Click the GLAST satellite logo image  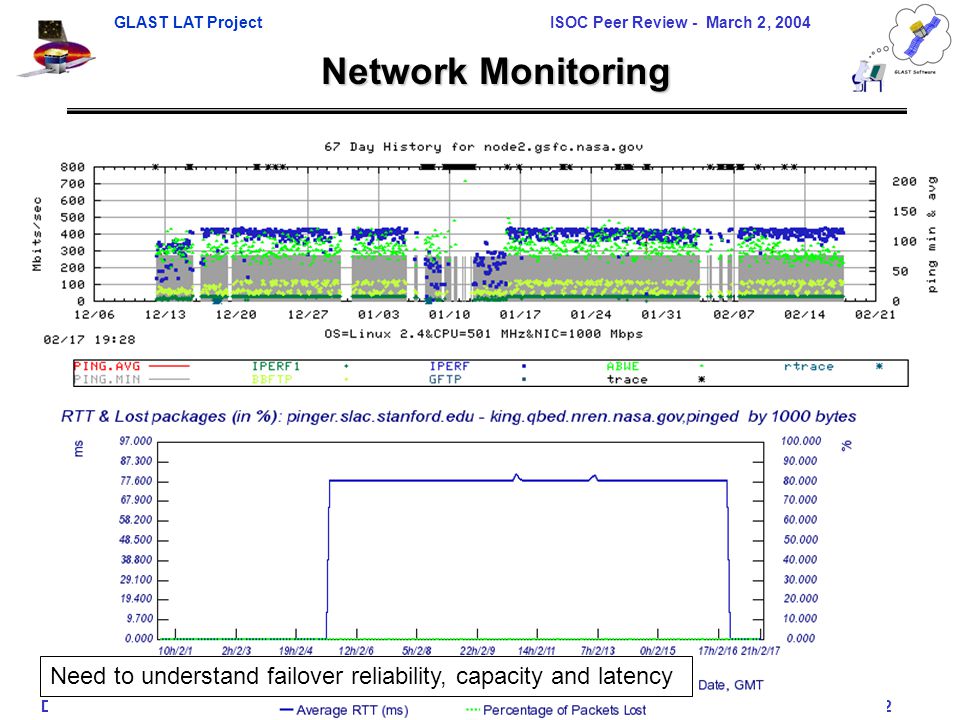point(56,48)
